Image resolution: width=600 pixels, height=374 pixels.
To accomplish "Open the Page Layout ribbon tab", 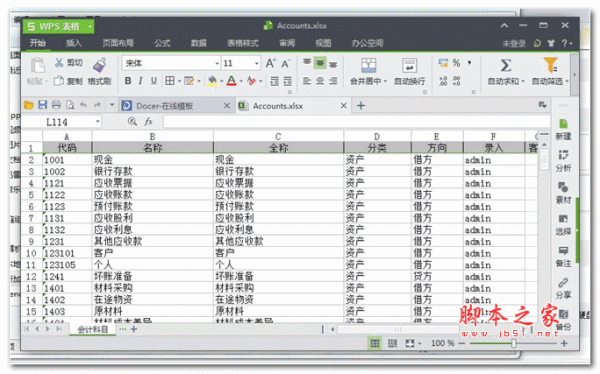I will 118,43.
